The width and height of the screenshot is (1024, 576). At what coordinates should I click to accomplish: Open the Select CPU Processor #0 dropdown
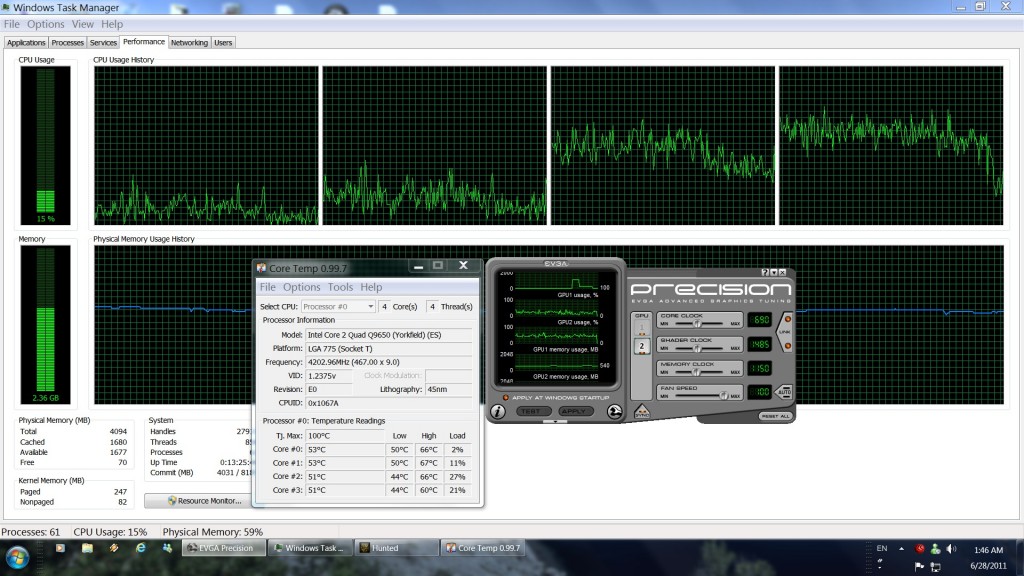point(338,306)
